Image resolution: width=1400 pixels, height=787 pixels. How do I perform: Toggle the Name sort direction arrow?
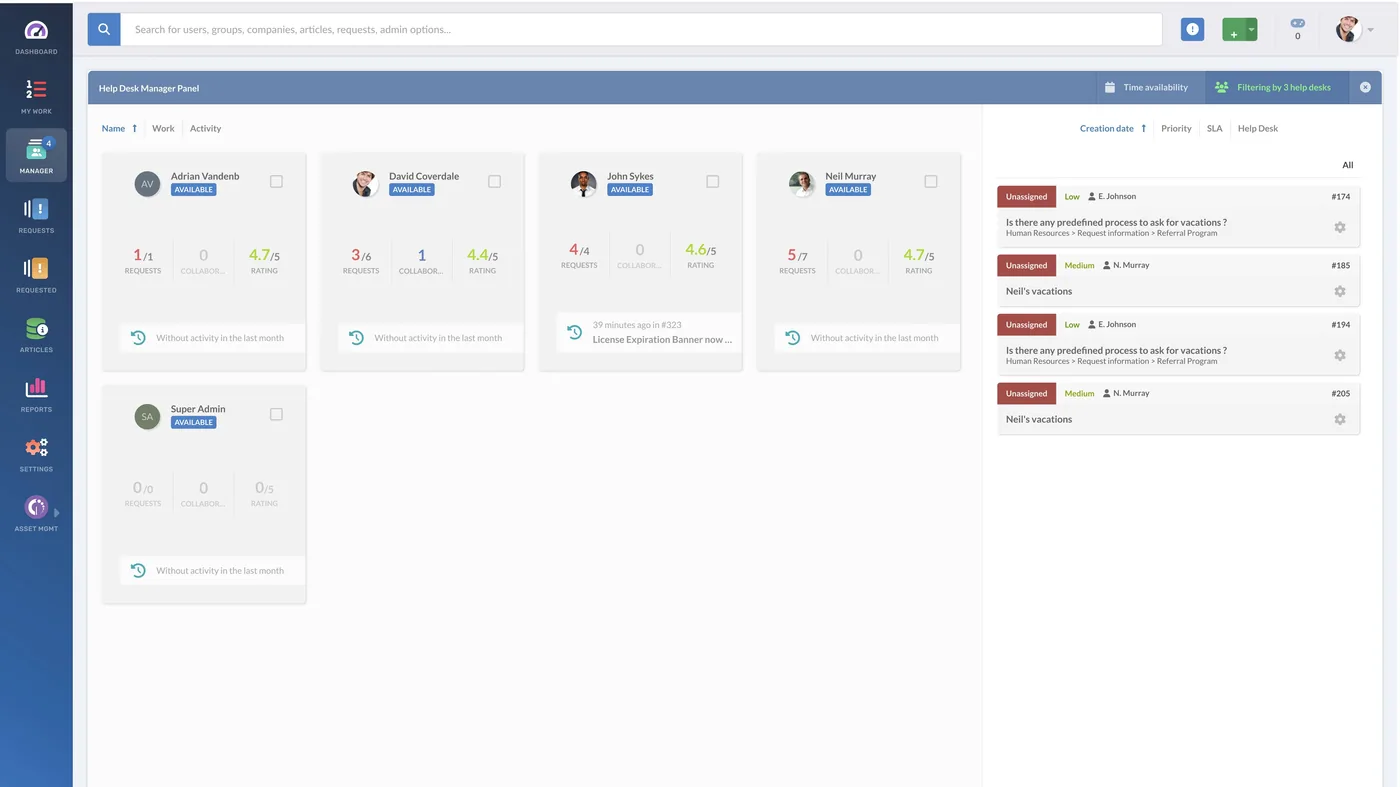(x=135, y=128)
